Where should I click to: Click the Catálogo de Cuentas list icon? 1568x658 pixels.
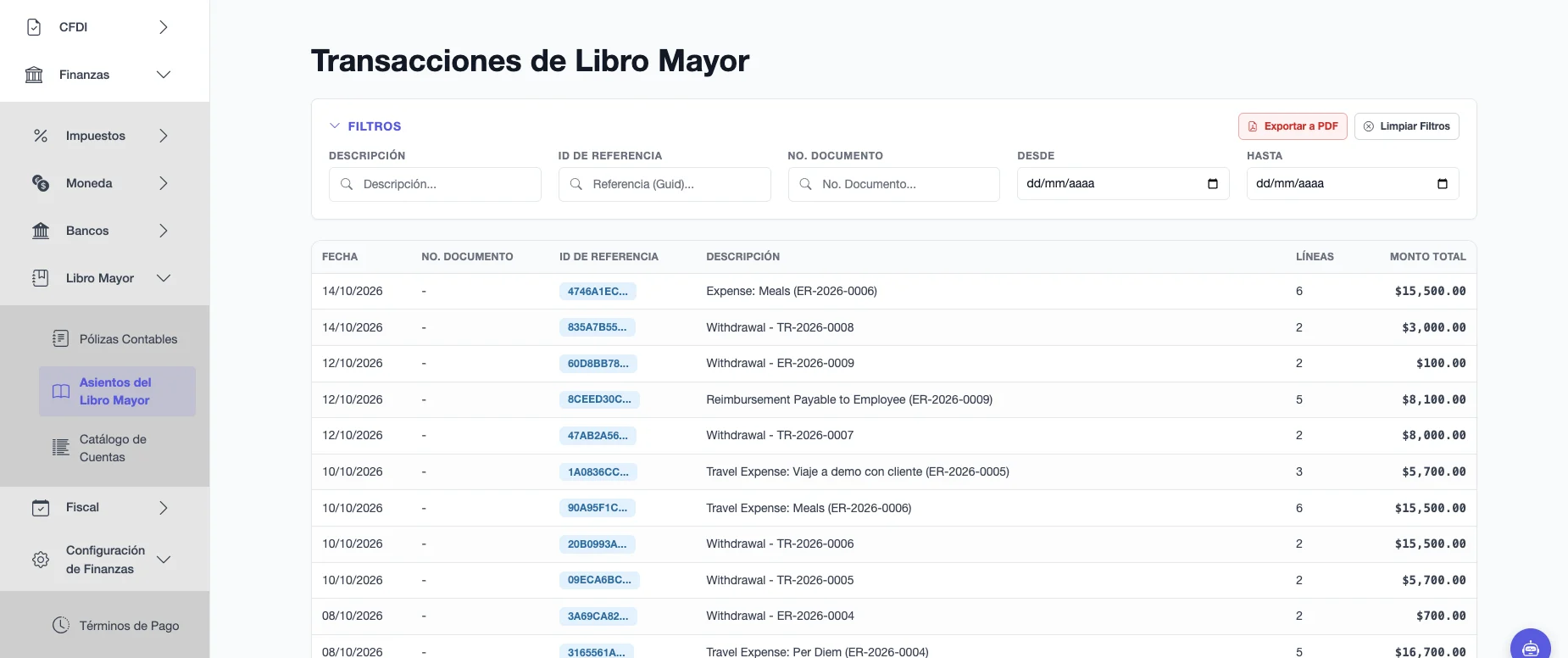click(61, 448)
